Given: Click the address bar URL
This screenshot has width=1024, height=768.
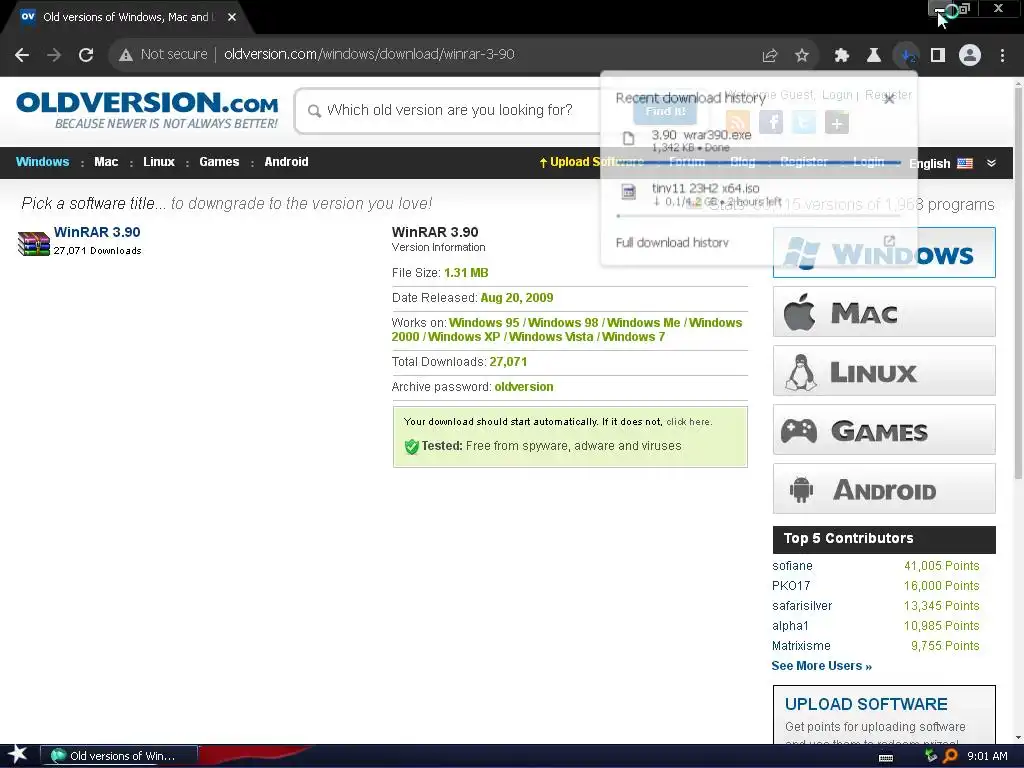Looking at the screenshot, I should click(369, 54).
